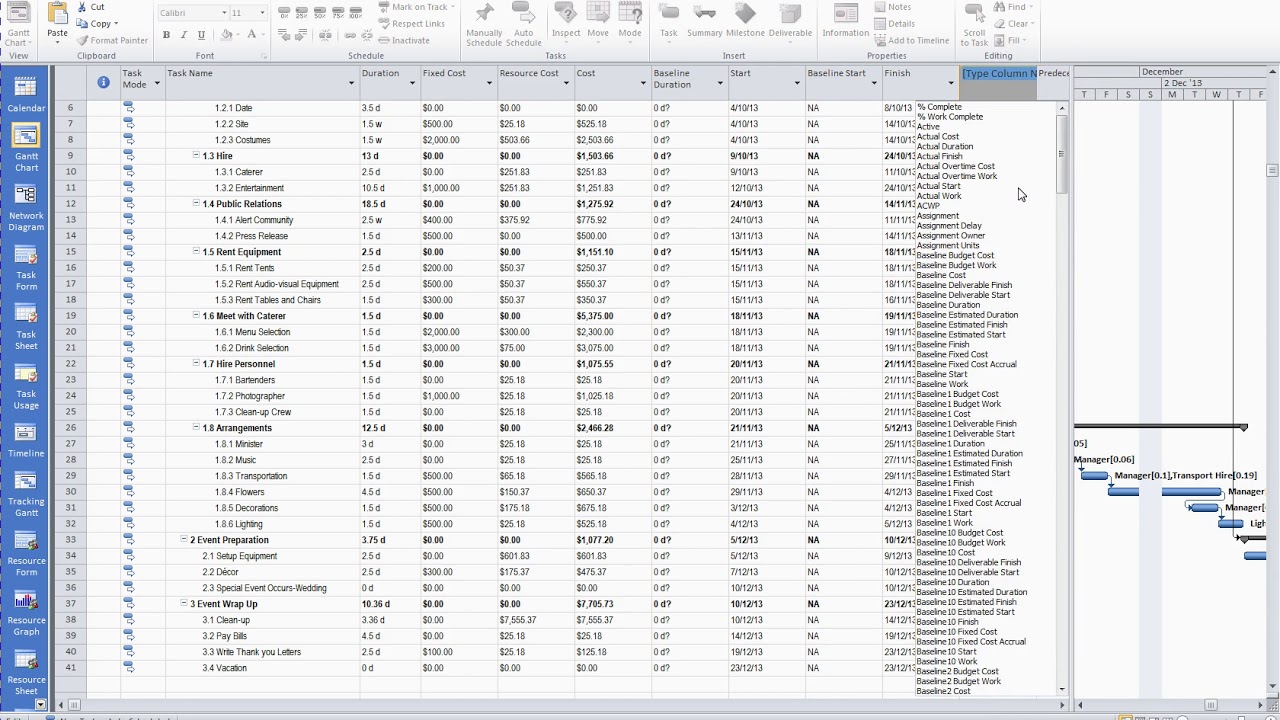Image resolution: width=1280 pixels, height=720 pixels.
Task: Select Assignment Delay field in the list
Action: pyautogui.click(x=949, y=226)
